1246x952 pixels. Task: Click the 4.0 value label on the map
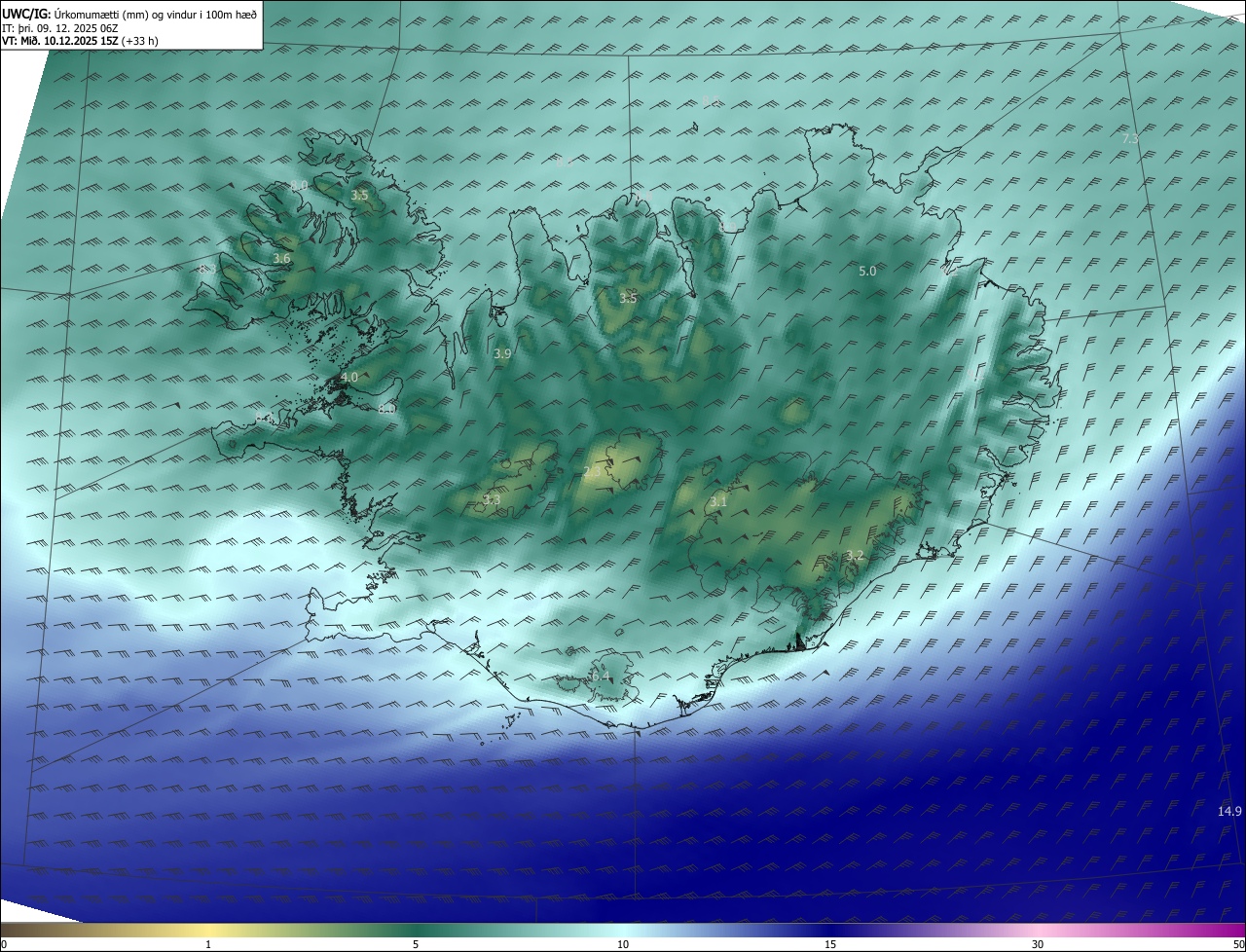(349, 378)
